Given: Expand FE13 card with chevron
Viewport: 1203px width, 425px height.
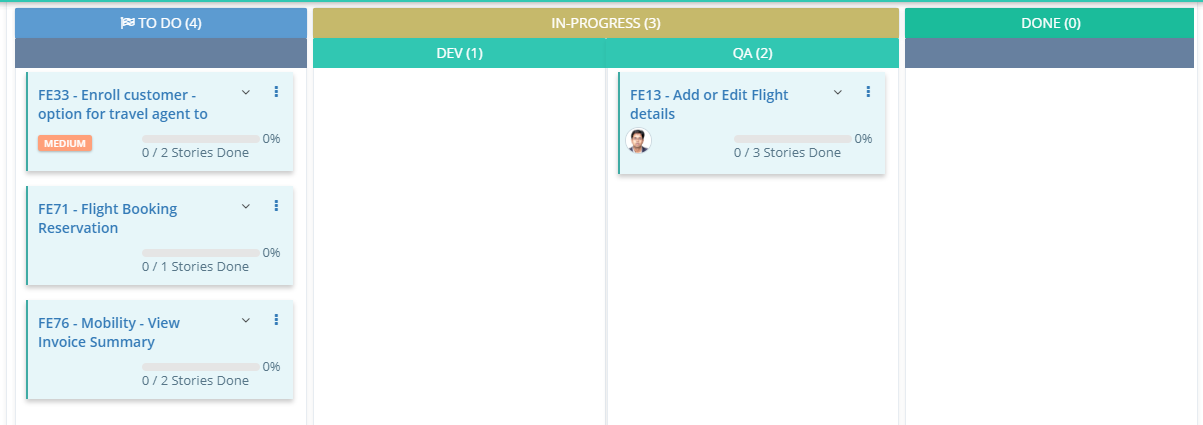Looking at the screenshot, I should point(838,92).
